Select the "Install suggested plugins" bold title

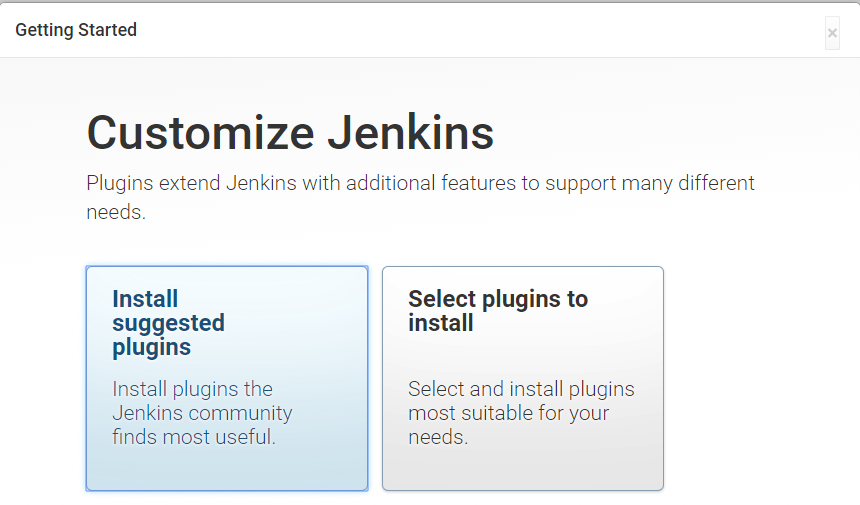coord(168,323)
